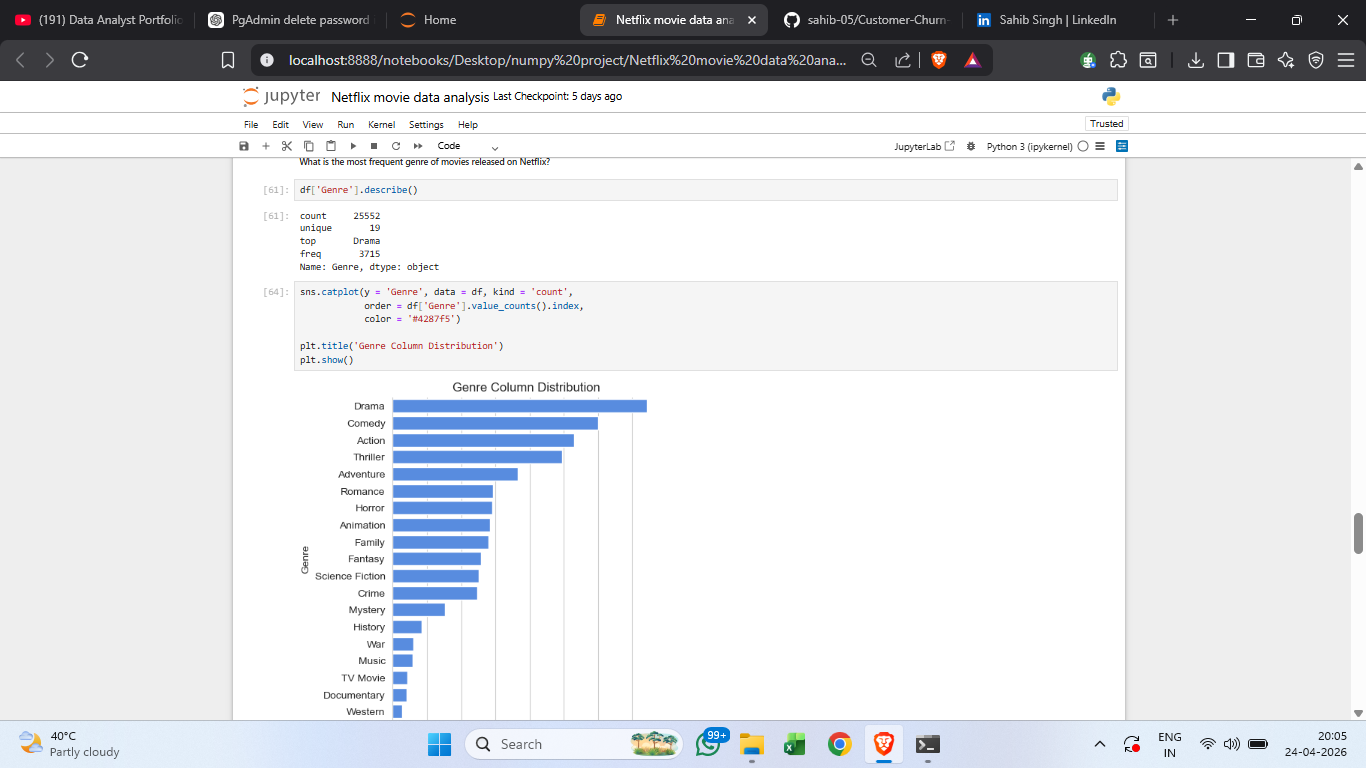The width and height of the screenshot is (1366, 768).
Task: Open the File menu in Jupyter
Action: (251, 125)
